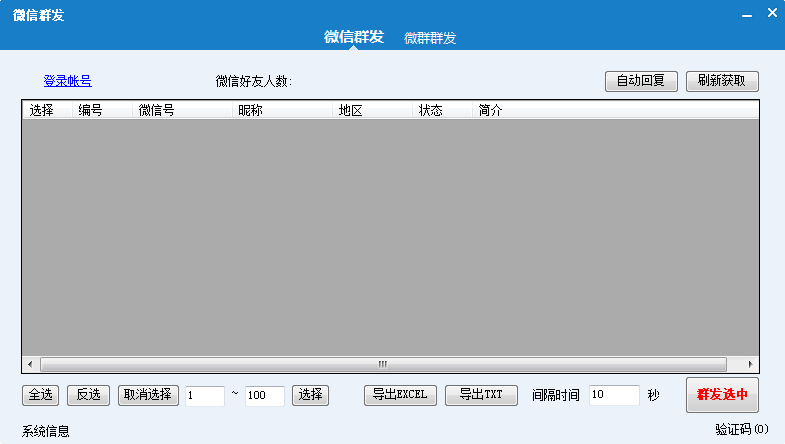The width and height of the screenshot is (785, 444).
Task: Select the 状态 column header
Action: [x=431, y=110]
